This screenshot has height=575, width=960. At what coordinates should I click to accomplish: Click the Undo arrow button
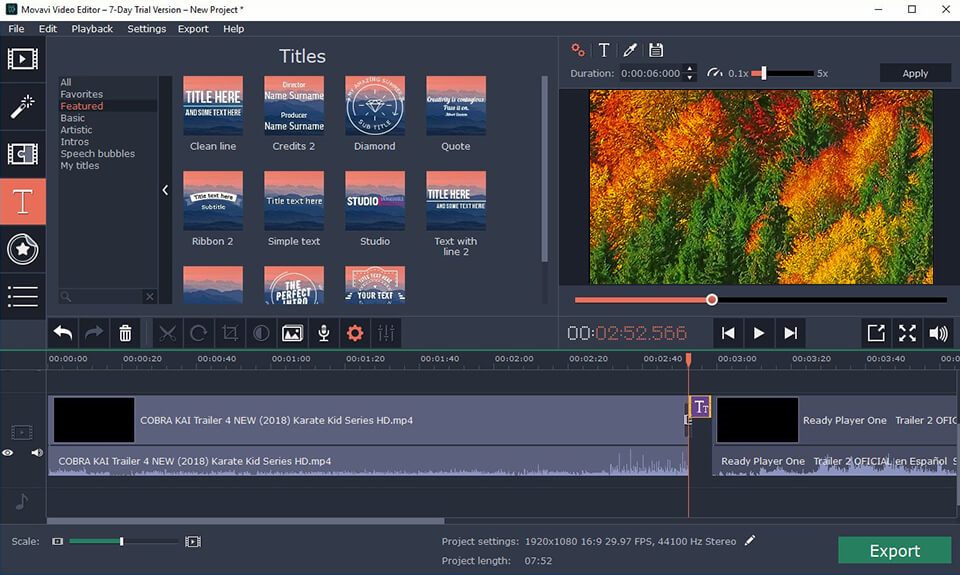click(x=63, y=333)
